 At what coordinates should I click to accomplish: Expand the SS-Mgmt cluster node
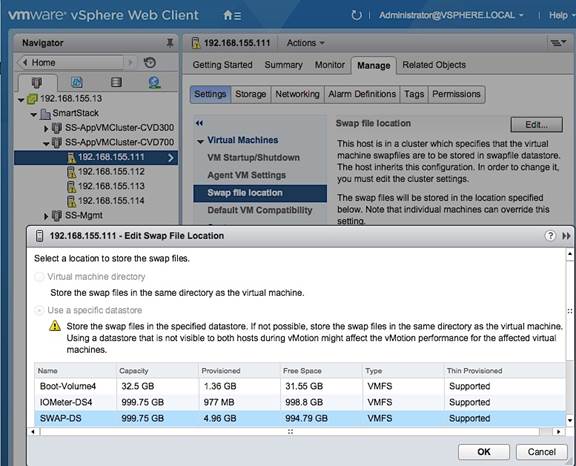46,216
